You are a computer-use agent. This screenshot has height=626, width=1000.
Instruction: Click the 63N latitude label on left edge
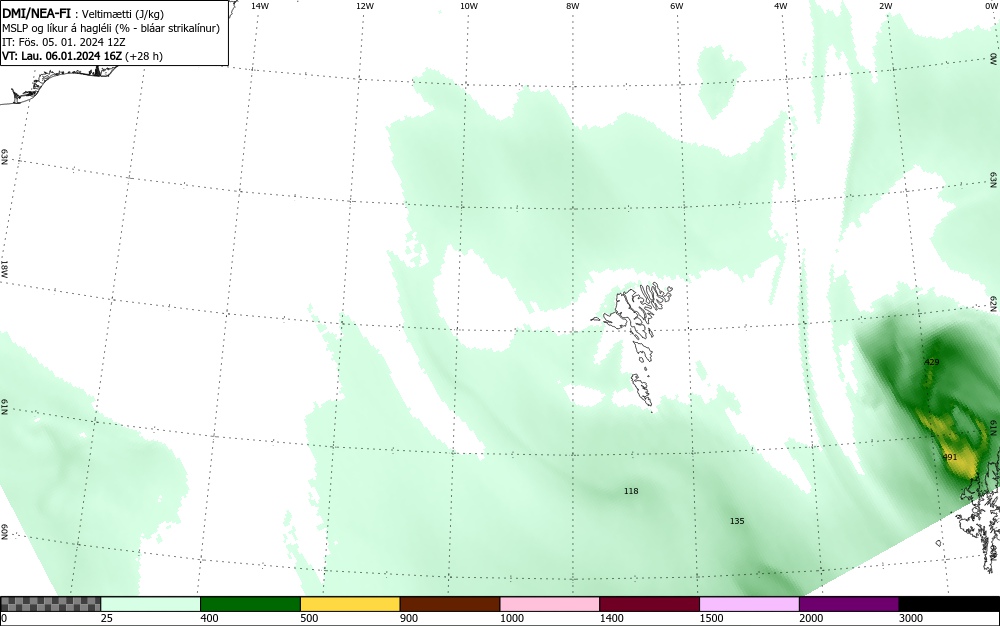4,157
